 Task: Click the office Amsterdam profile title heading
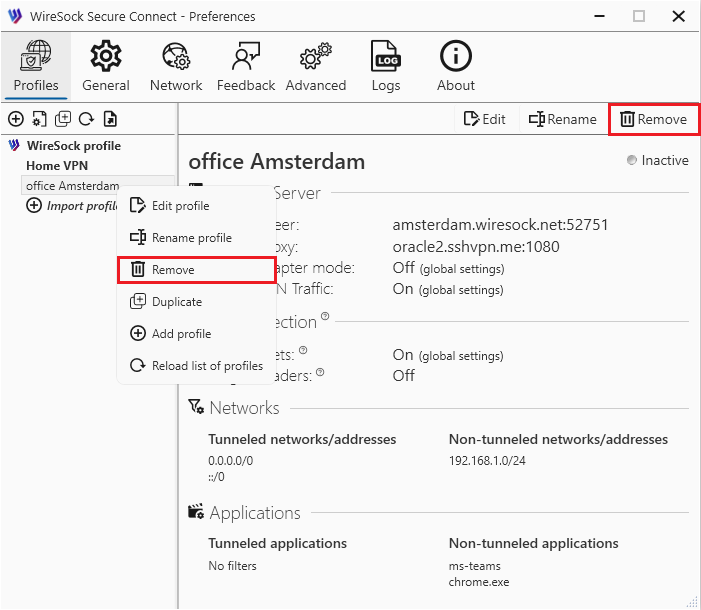pyautogui.click(x=277, y=161)
